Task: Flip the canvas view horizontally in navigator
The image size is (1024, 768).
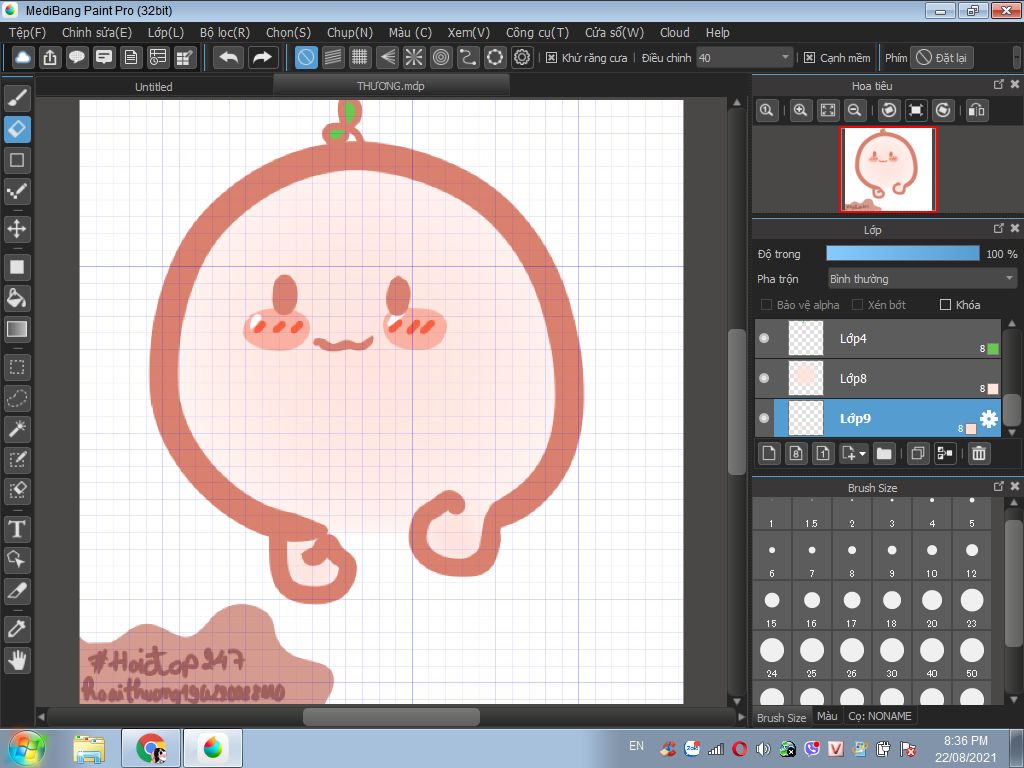Action: tap(976, 110)
